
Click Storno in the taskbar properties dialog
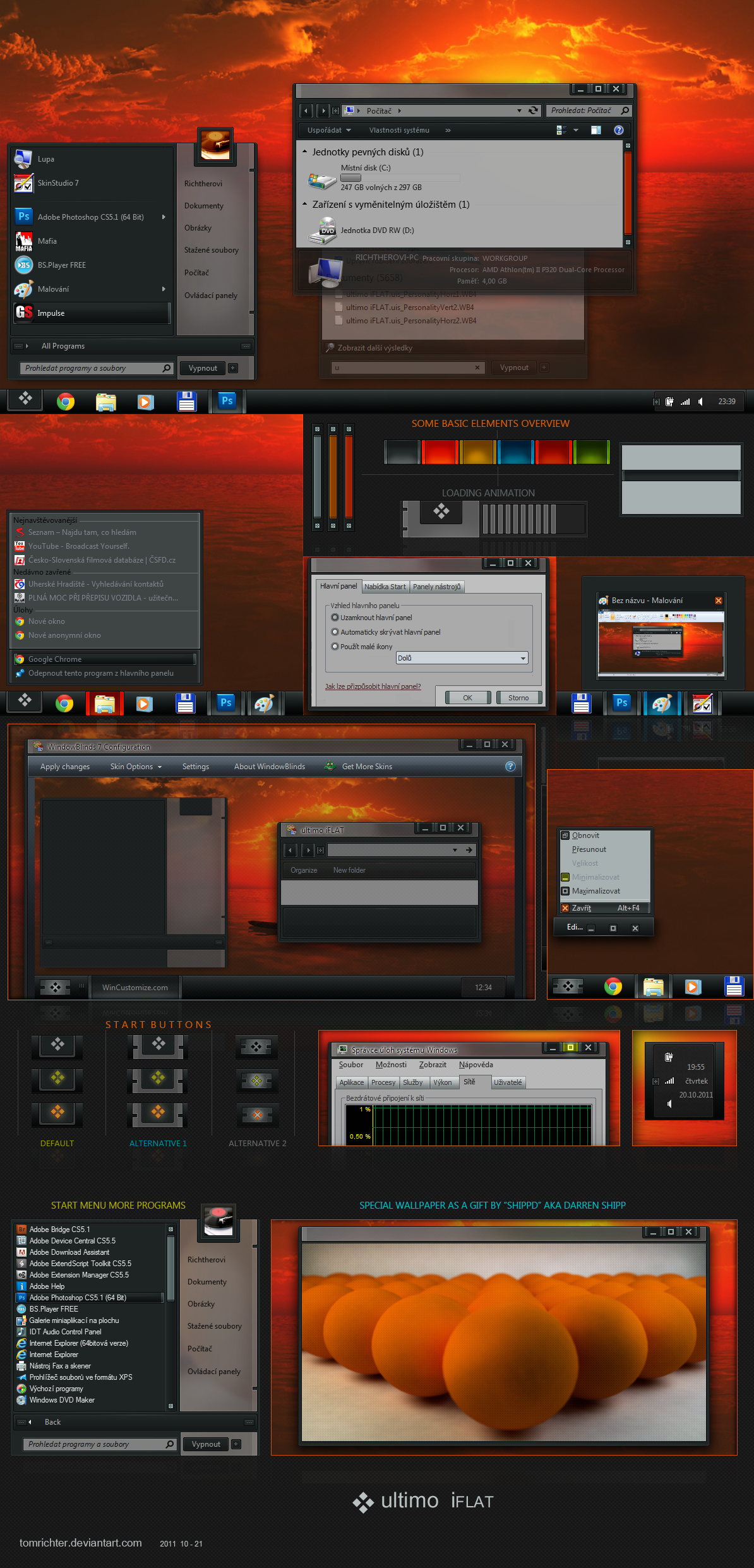click(519, 698)
